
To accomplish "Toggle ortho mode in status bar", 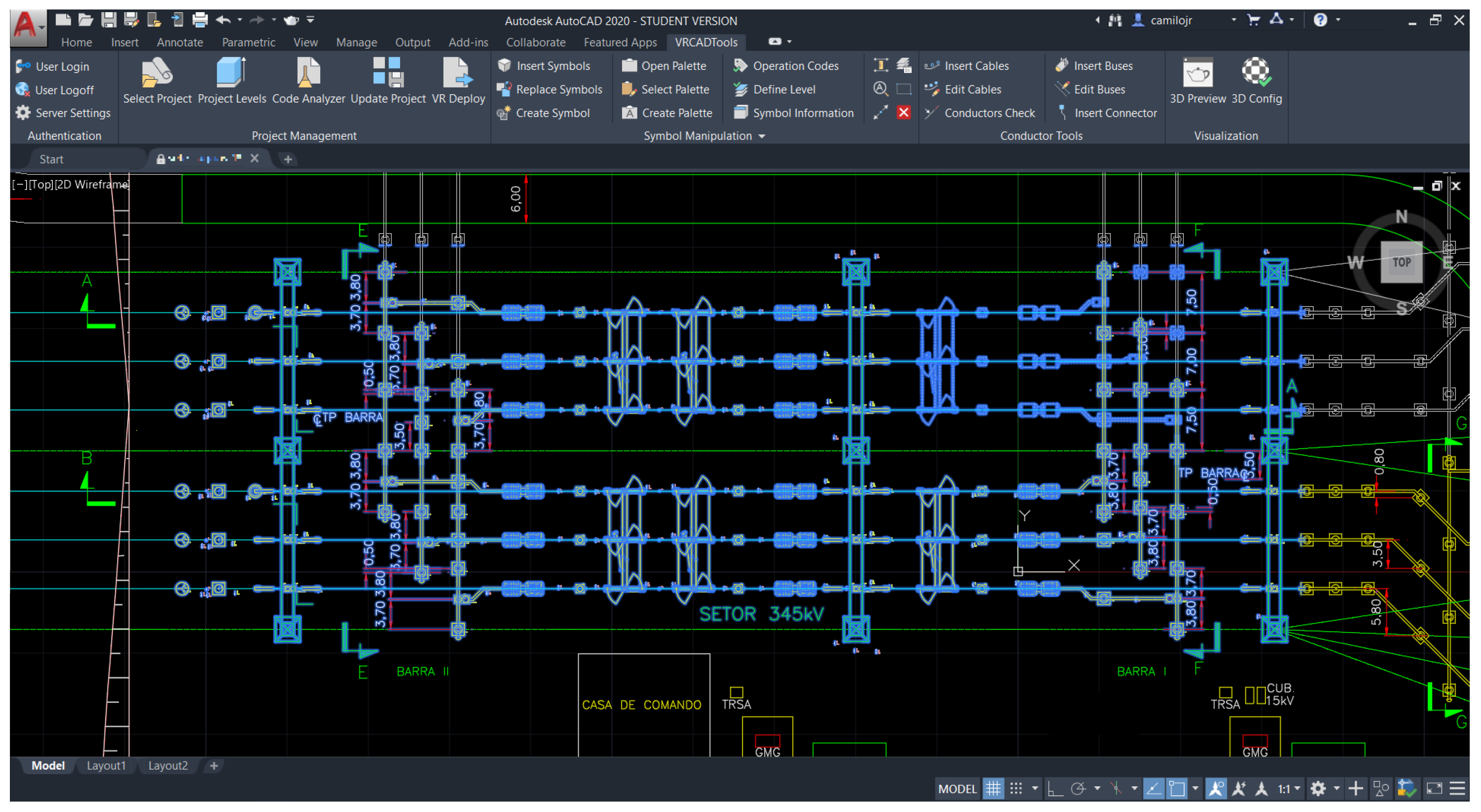I will (x=1055, y=789).
